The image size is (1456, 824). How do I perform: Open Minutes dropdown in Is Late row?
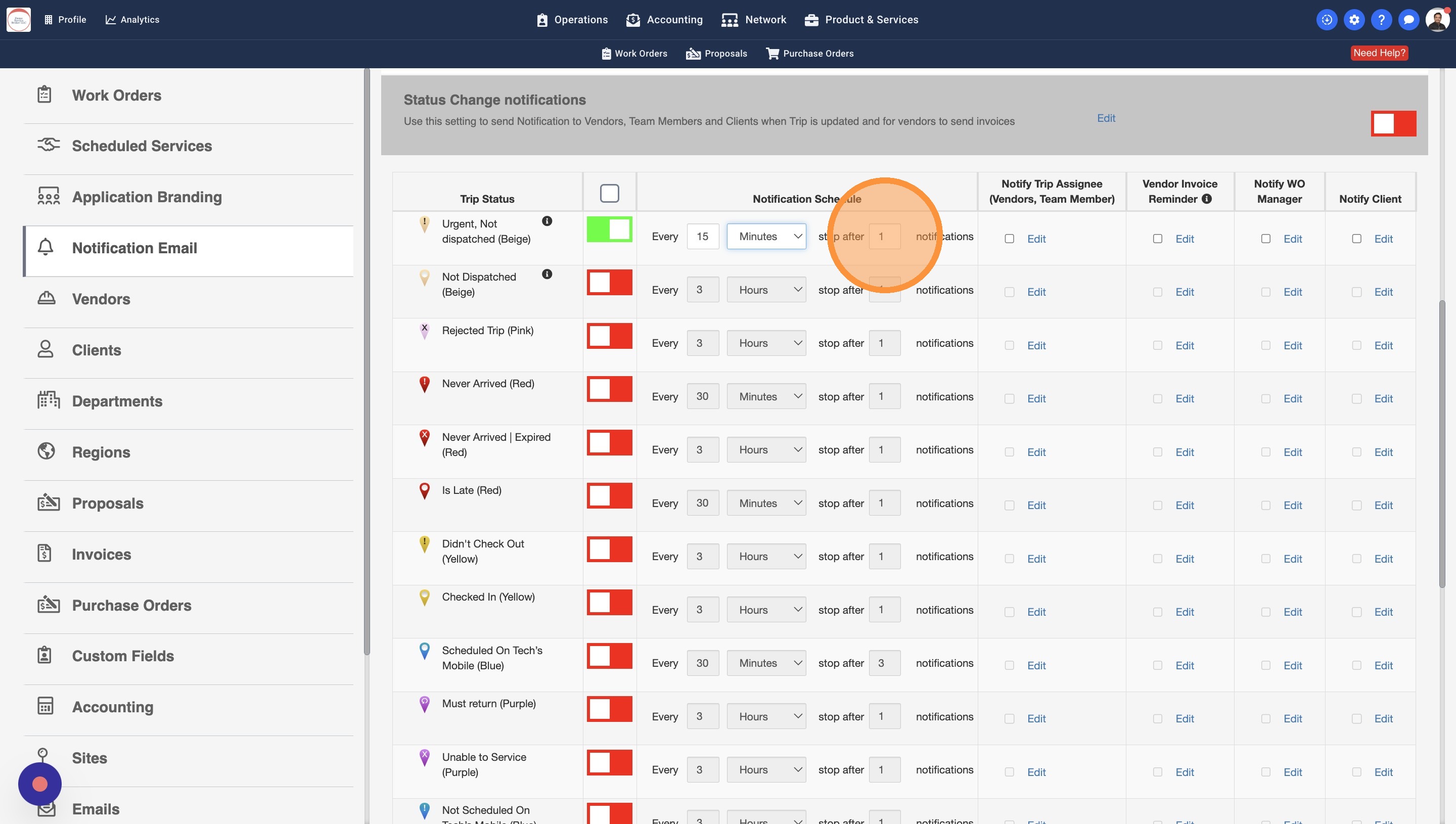[765, 503]
